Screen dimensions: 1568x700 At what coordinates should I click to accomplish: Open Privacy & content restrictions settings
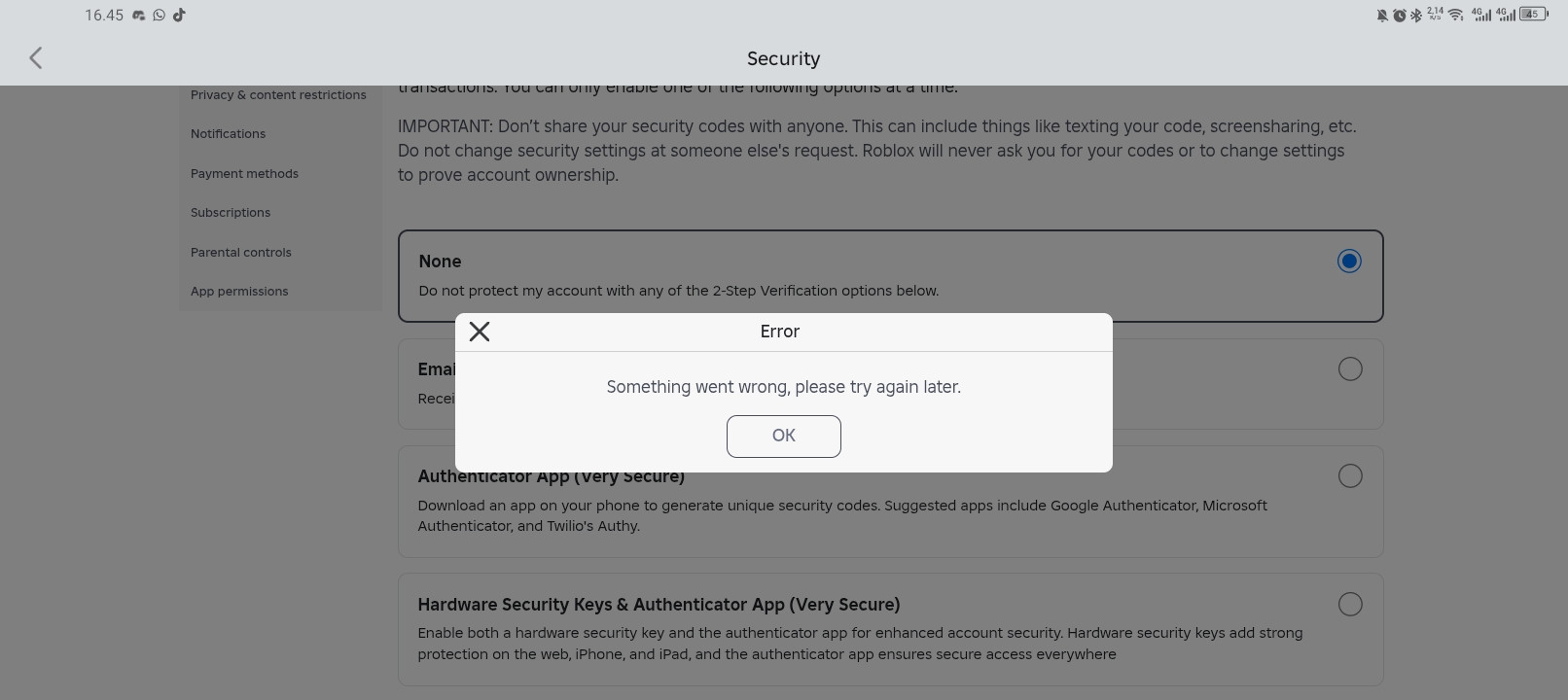pos(278,94)
